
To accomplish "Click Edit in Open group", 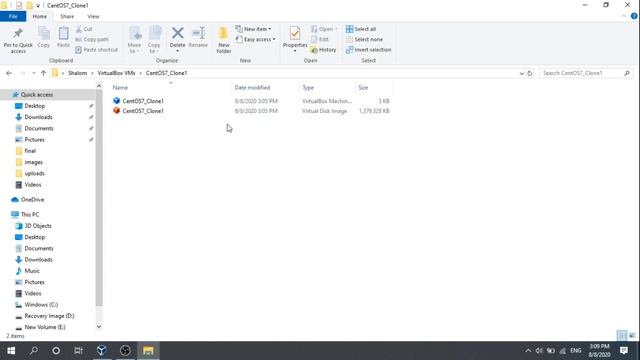I will pyautogui.click(x=320, y=40).
